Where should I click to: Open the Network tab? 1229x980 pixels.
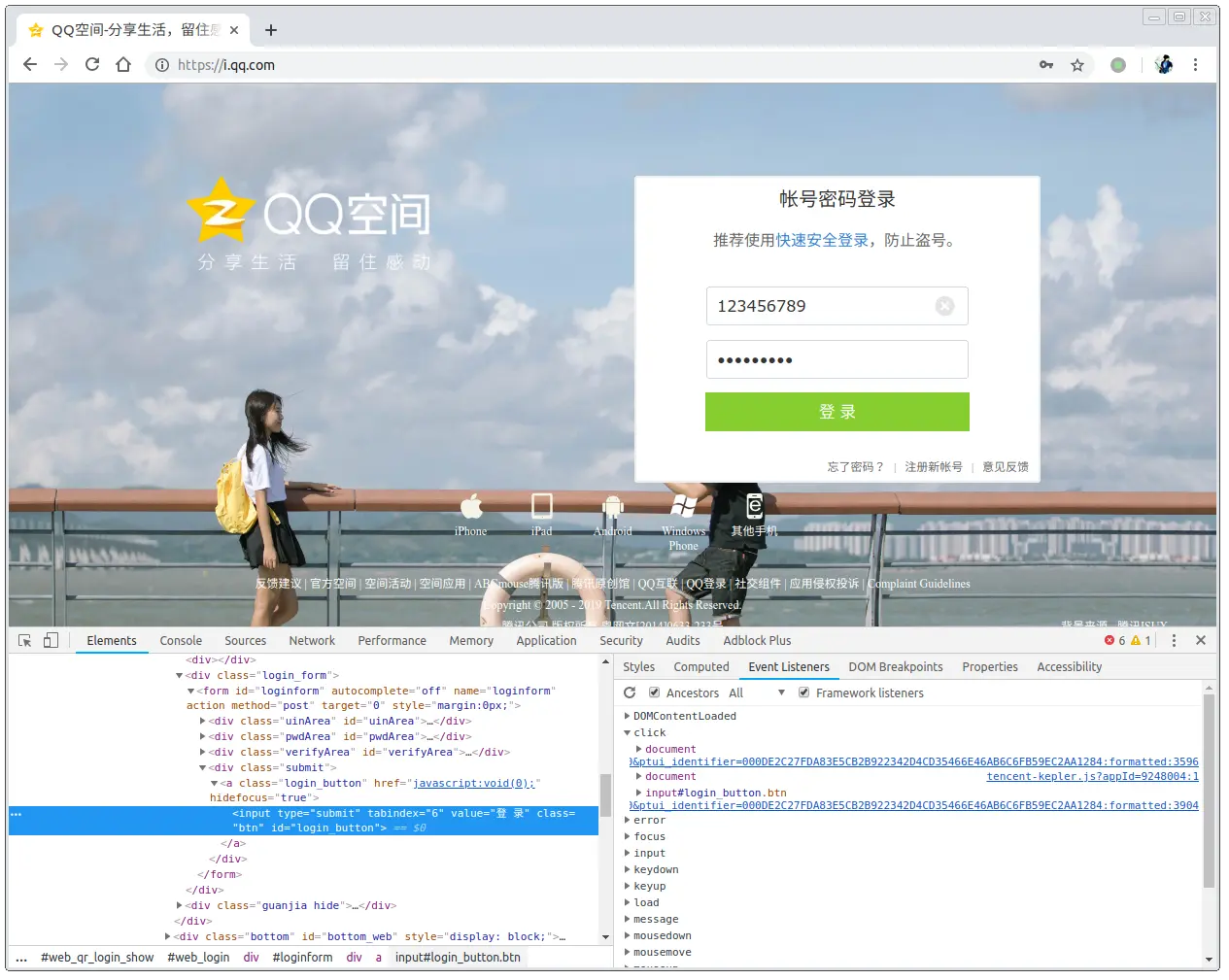(x=312, y=641)
